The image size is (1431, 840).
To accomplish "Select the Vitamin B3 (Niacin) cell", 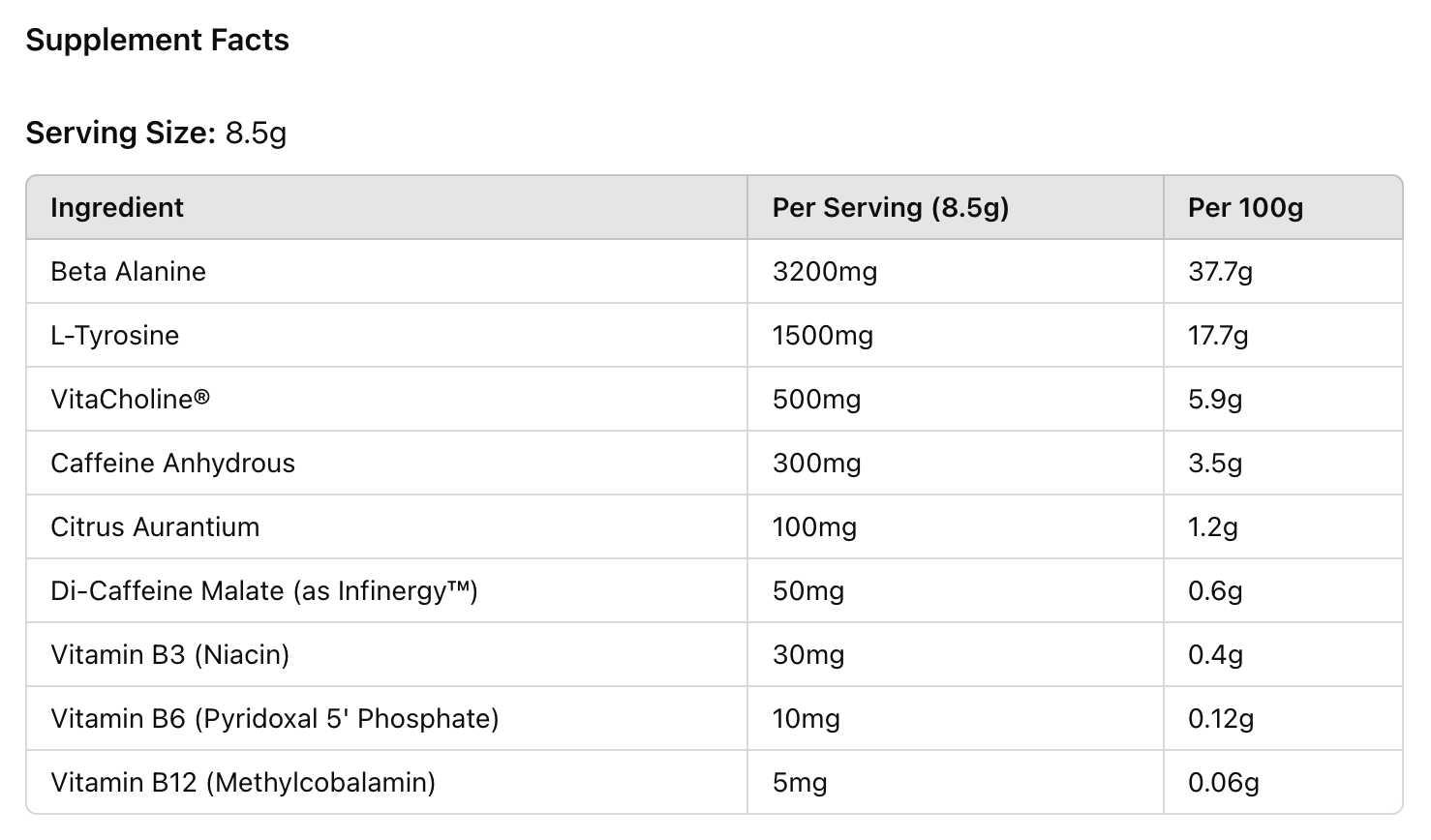I will (x=169, y=655).
